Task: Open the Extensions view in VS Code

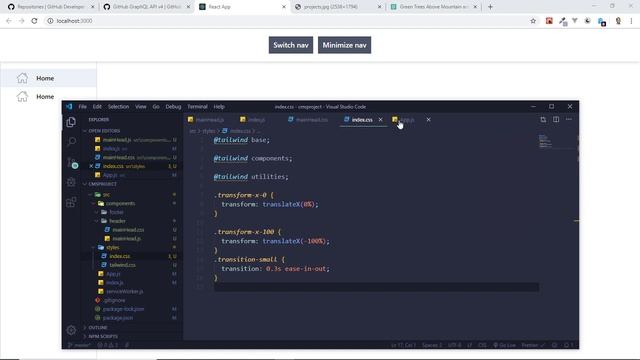Action: (71, 202)
